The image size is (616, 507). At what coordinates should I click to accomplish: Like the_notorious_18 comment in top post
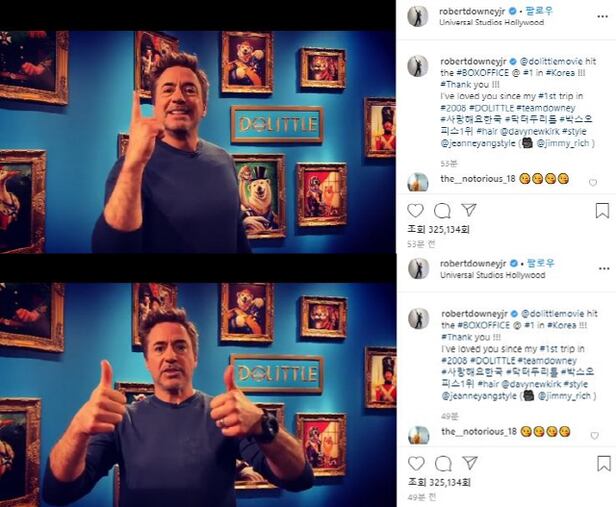pos(593,182)
